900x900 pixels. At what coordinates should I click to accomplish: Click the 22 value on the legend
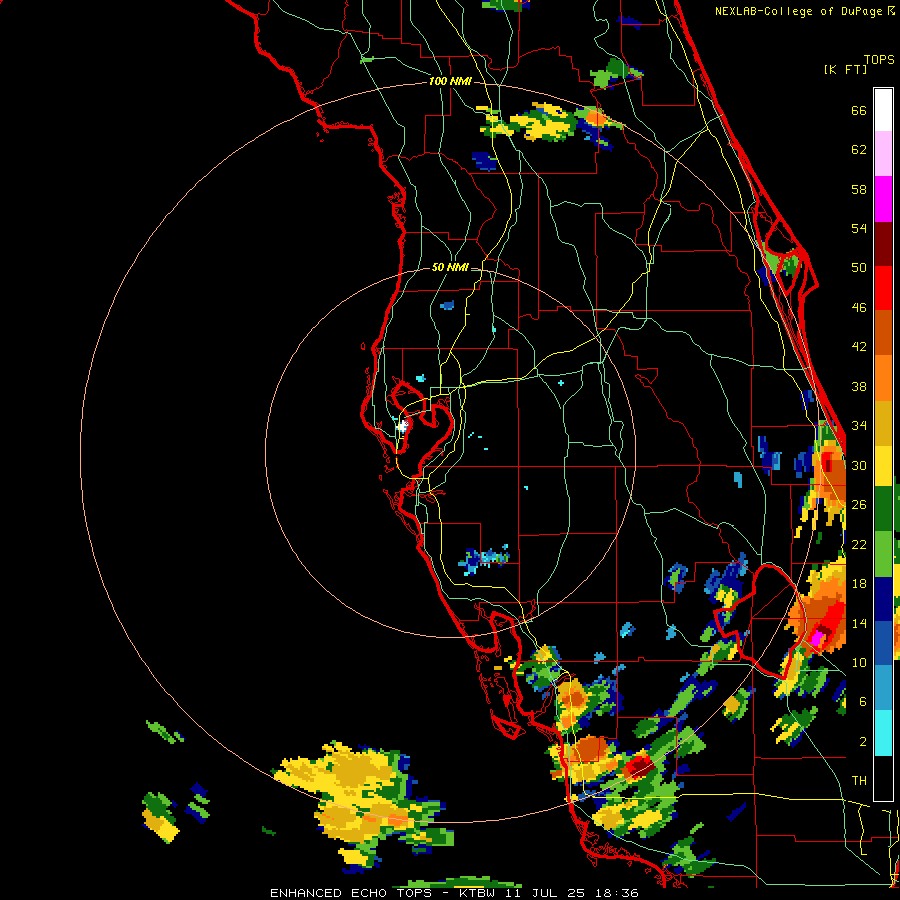tap(859, 544)
